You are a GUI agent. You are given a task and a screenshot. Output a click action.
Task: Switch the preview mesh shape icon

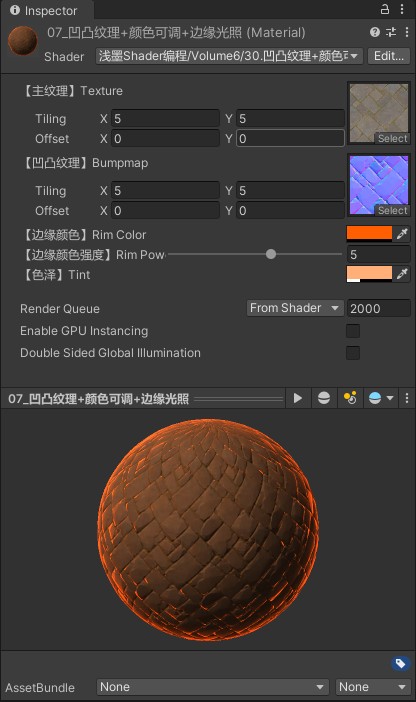click(x=324, y=398)
